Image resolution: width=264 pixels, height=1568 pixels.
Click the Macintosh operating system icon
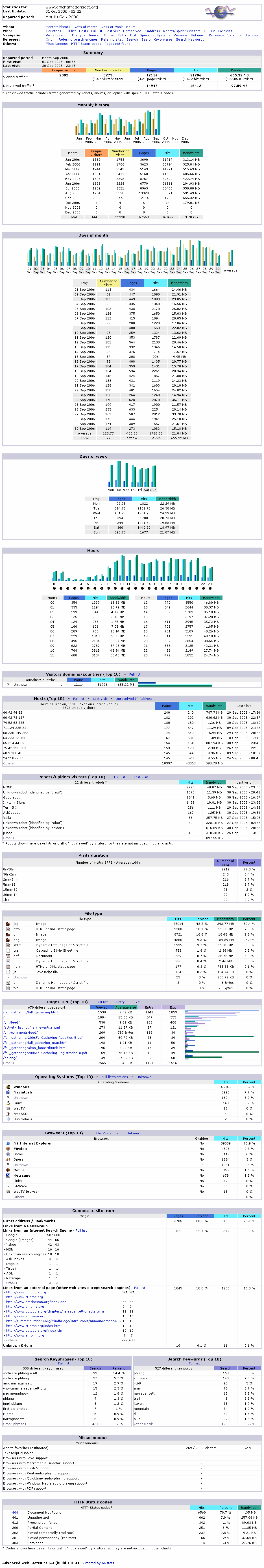[8, 1092]
